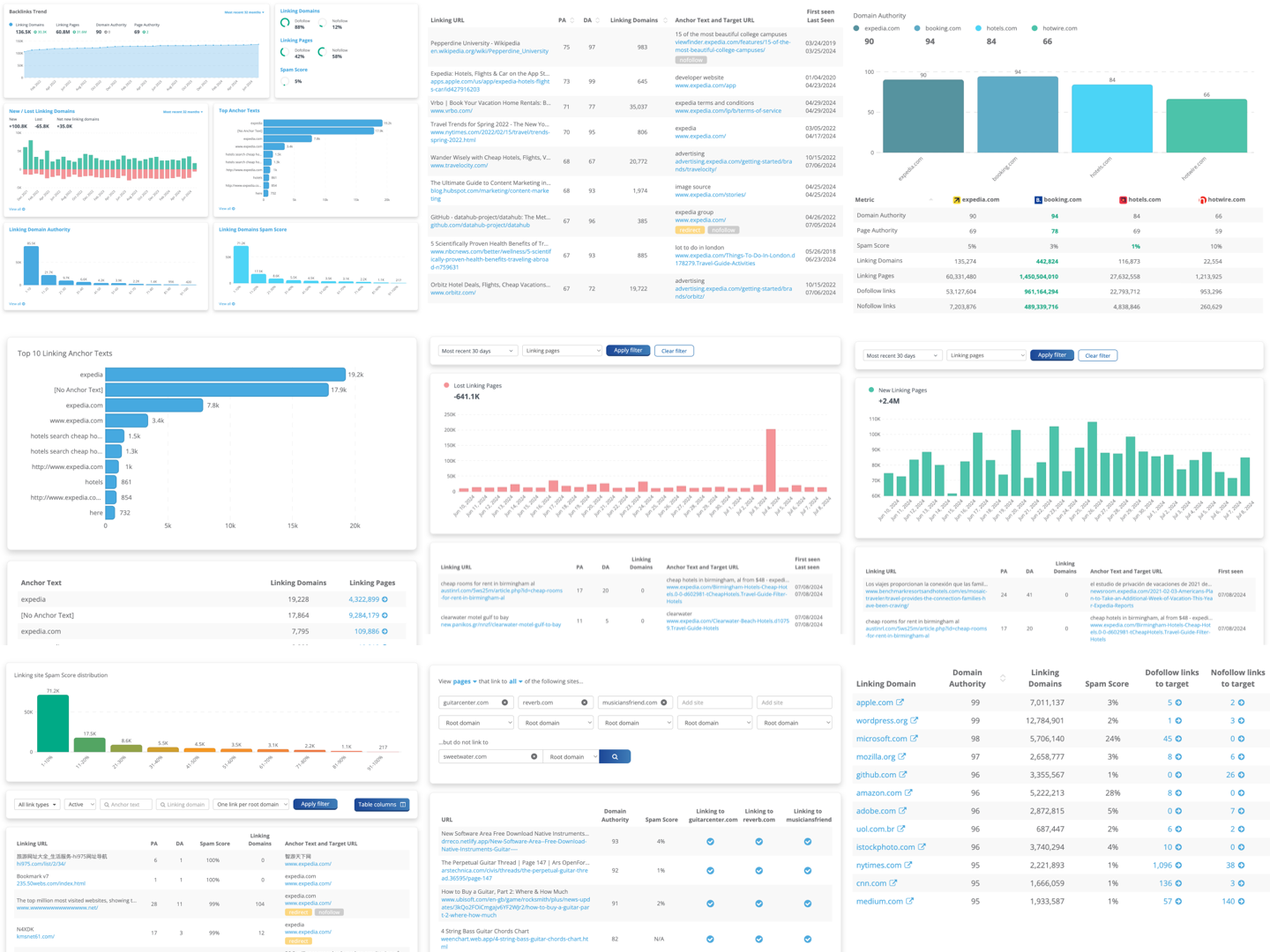Click the 442,824 Linking Domains value for booking.com
The height and width of the screenshot is (952, 1270).
[x=1047, y=261]
